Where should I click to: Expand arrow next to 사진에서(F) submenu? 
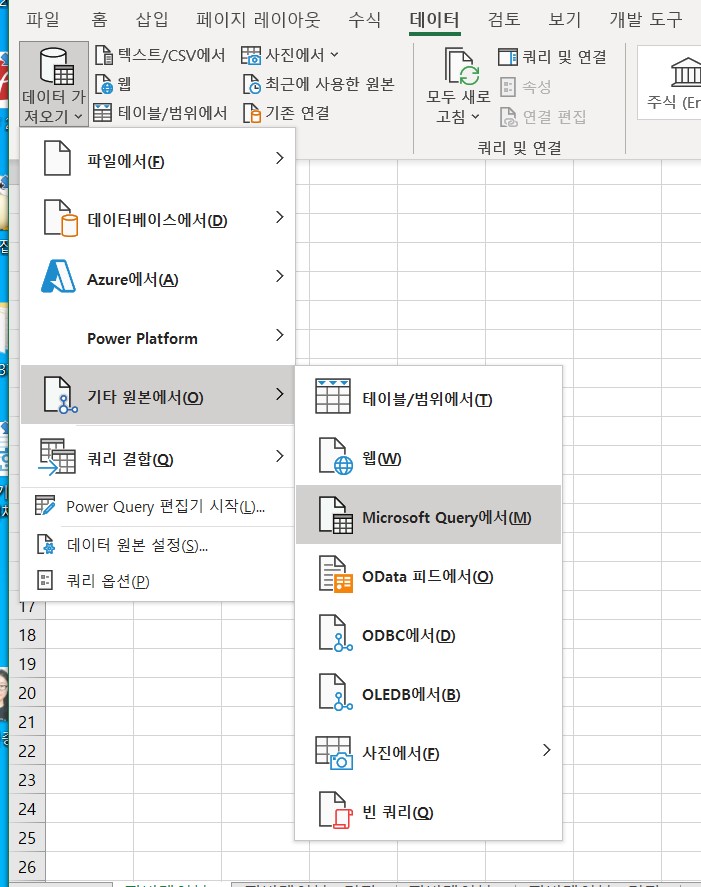click(547, 750)
